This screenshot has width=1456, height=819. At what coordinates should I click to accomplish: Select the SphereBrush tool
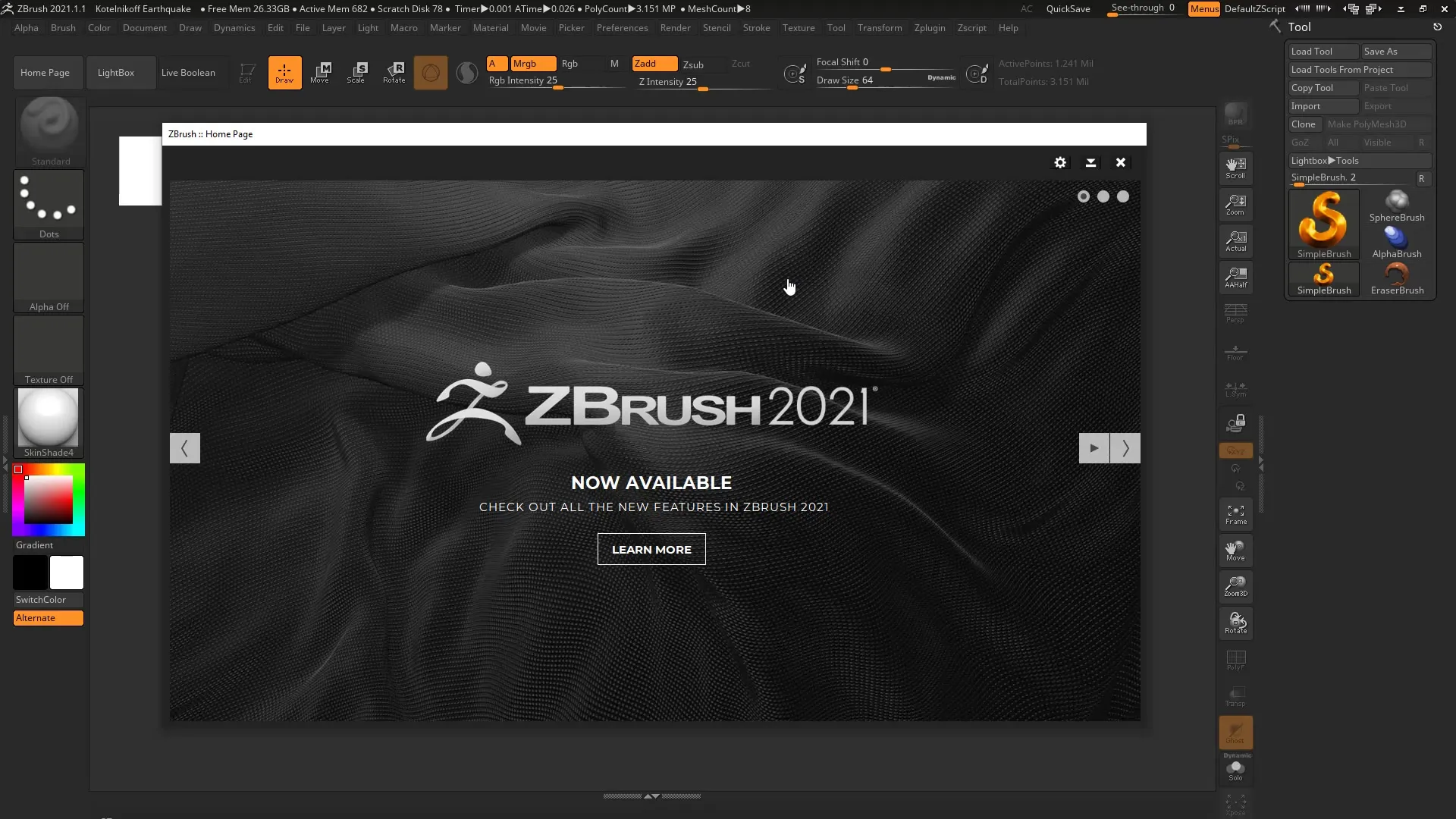(x=1397, y=206)
